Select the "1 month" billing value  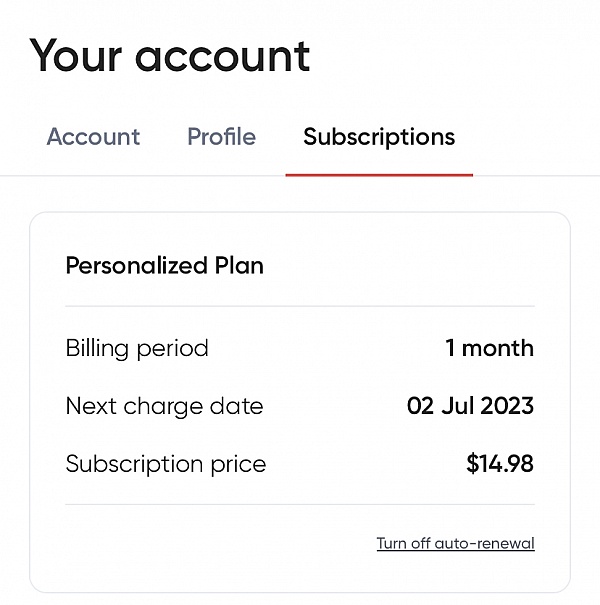(x=489, y=349)
